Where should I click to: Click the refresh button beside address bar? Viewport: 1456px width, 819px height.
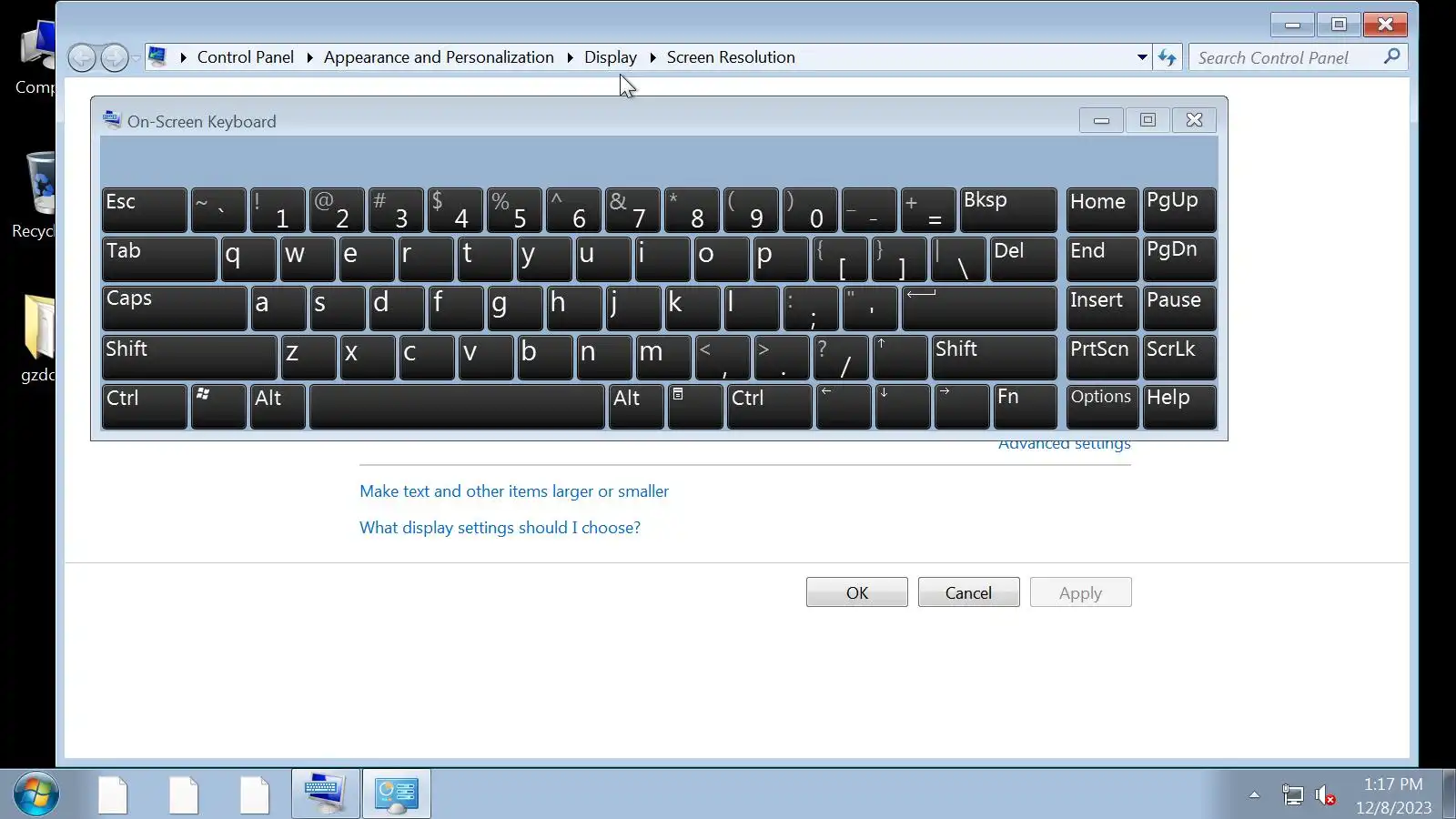tap(1168, 57)
